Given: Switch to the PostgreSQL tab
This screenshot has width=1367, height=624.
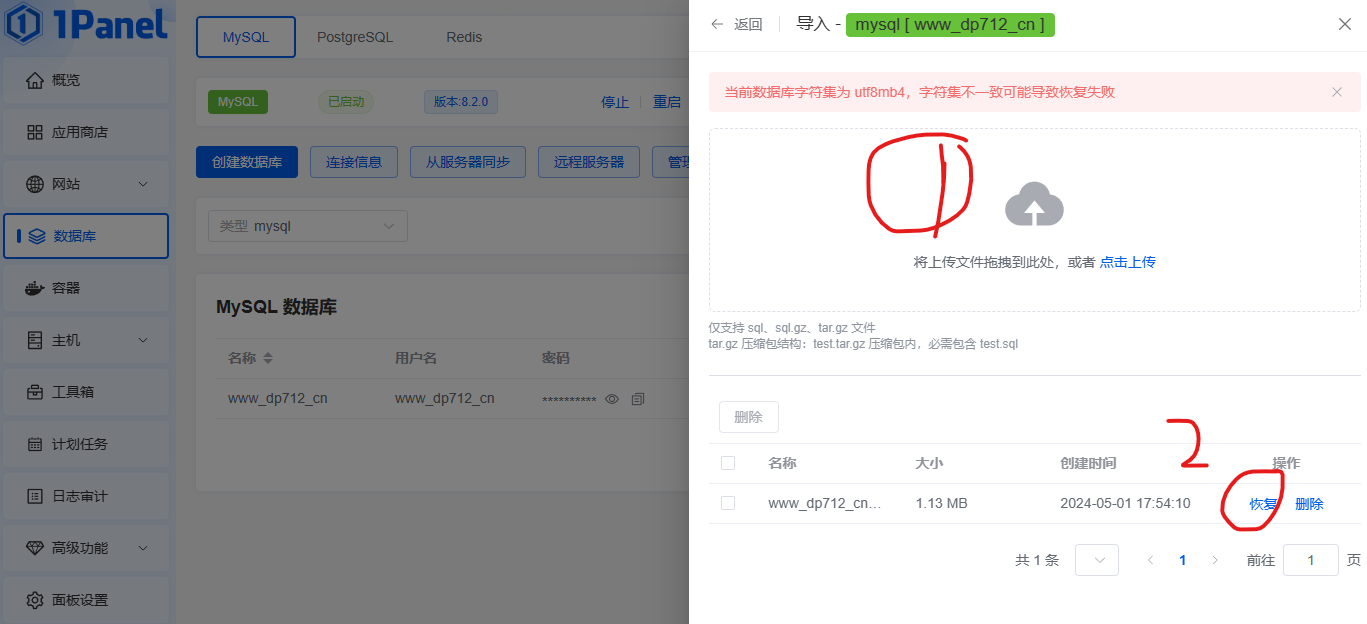Looking at the screenshot, I should click(x=355, y=37).
